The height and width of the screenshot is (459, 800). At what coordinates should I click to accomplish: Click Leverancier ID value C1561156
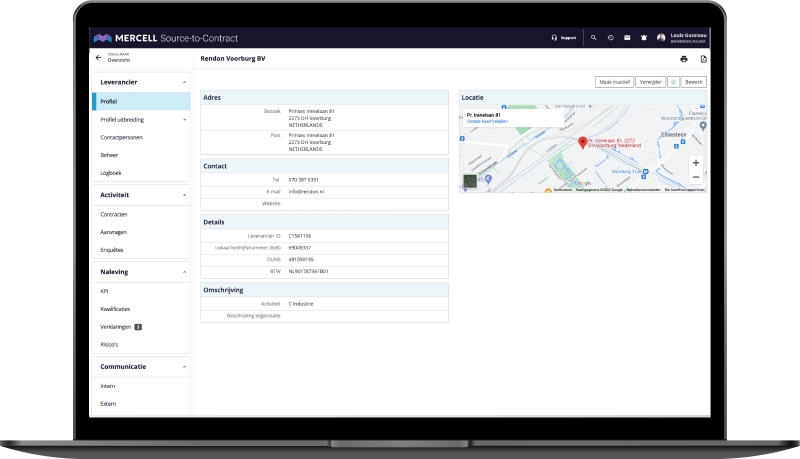tap(300, 236)
